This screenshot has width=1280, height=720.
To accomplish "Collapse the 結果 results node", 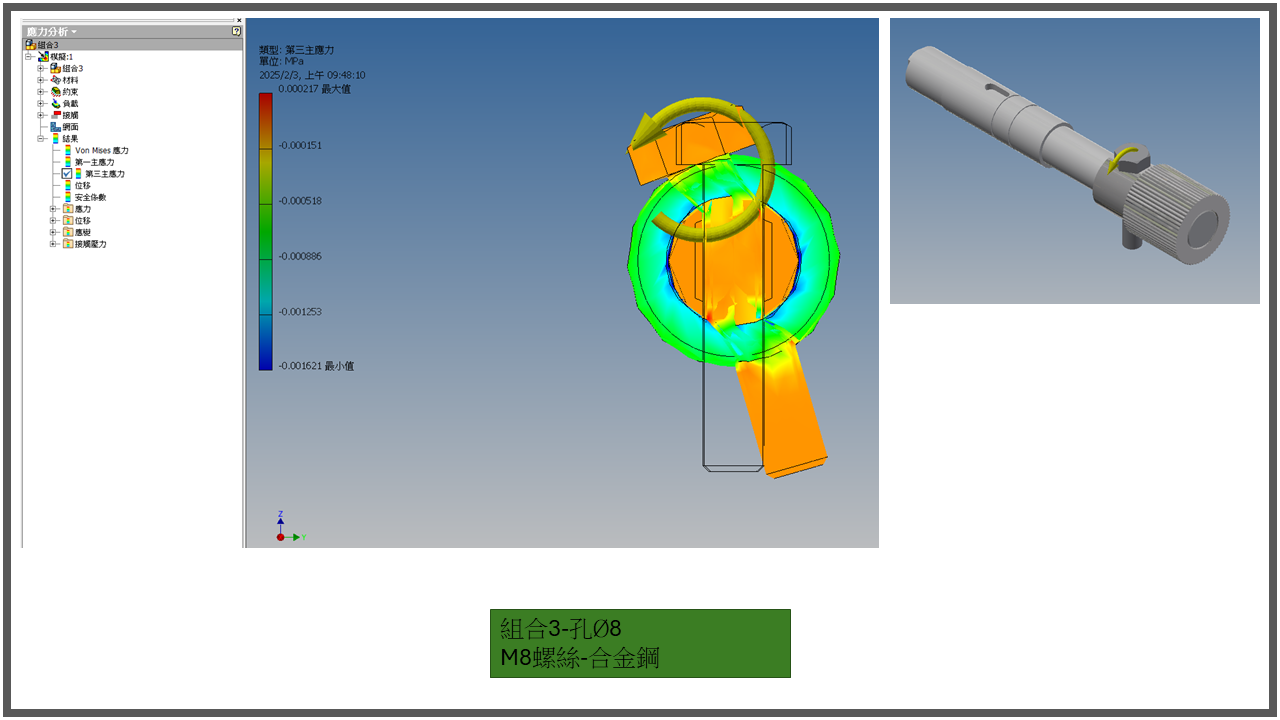I will 42,139.
